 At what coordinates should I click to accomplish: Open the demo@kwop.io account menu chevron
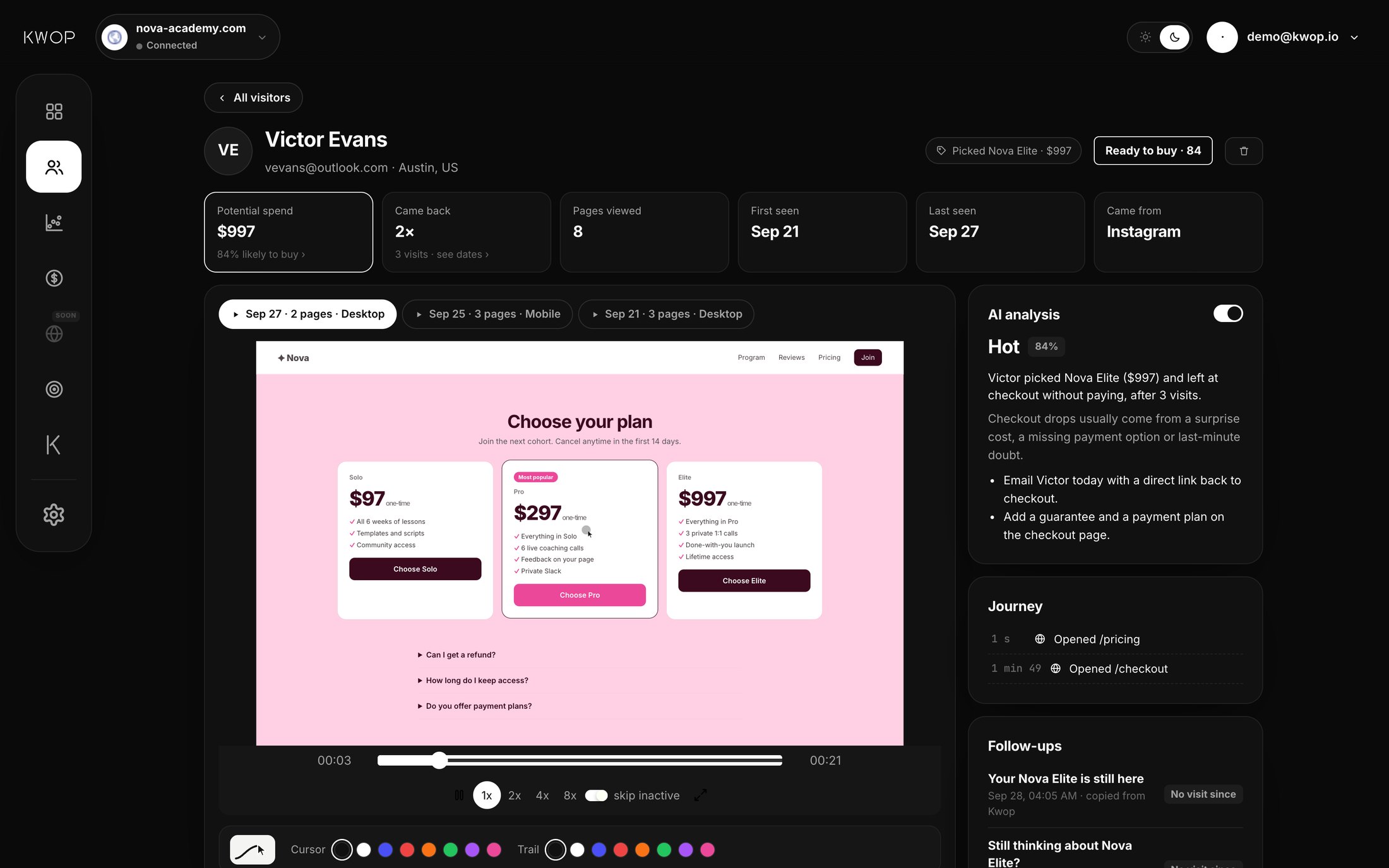pos(1354,37)
